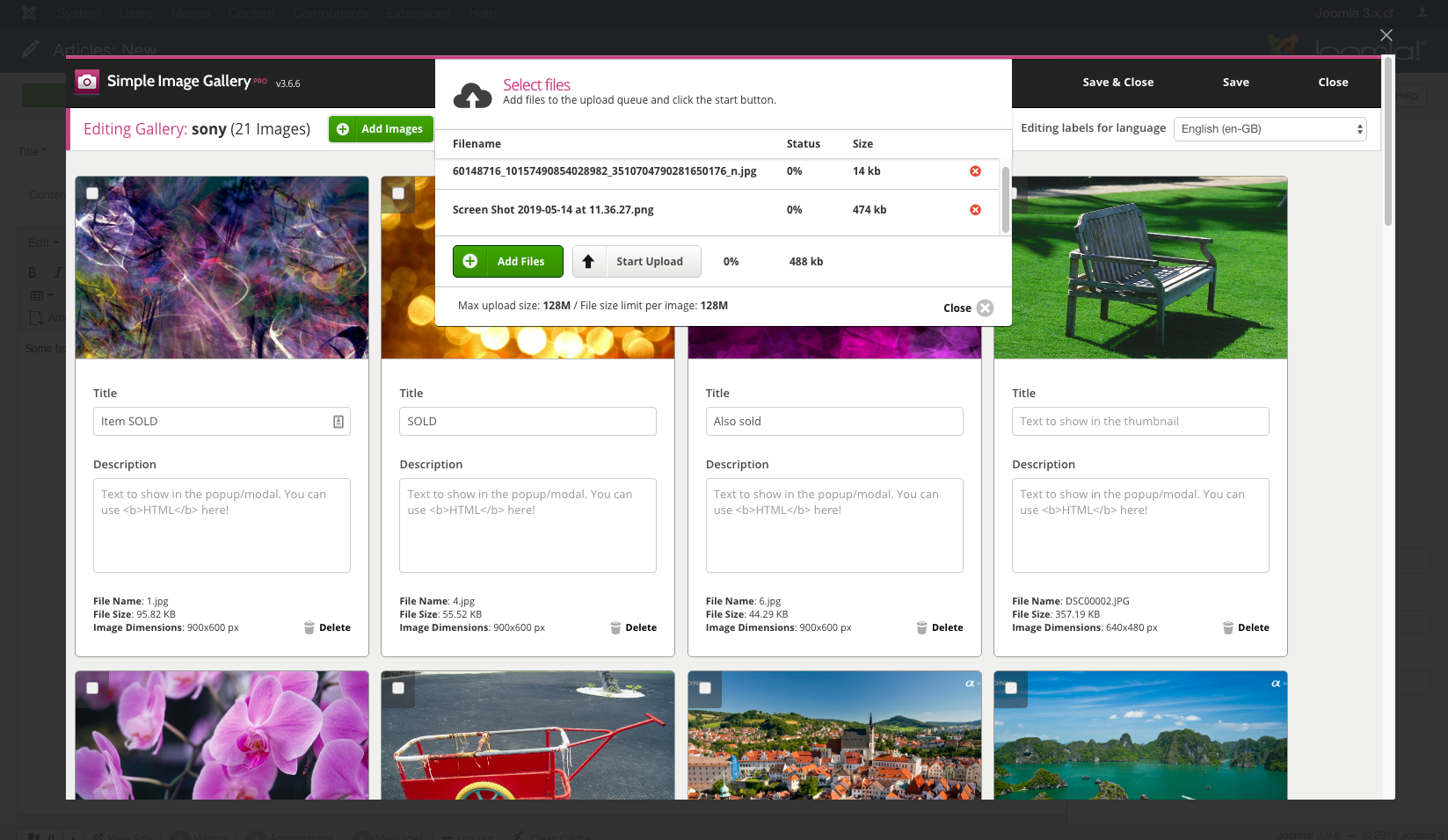Open the Components menu
The width and height of the screenshot is (1448, 840).
331,13
